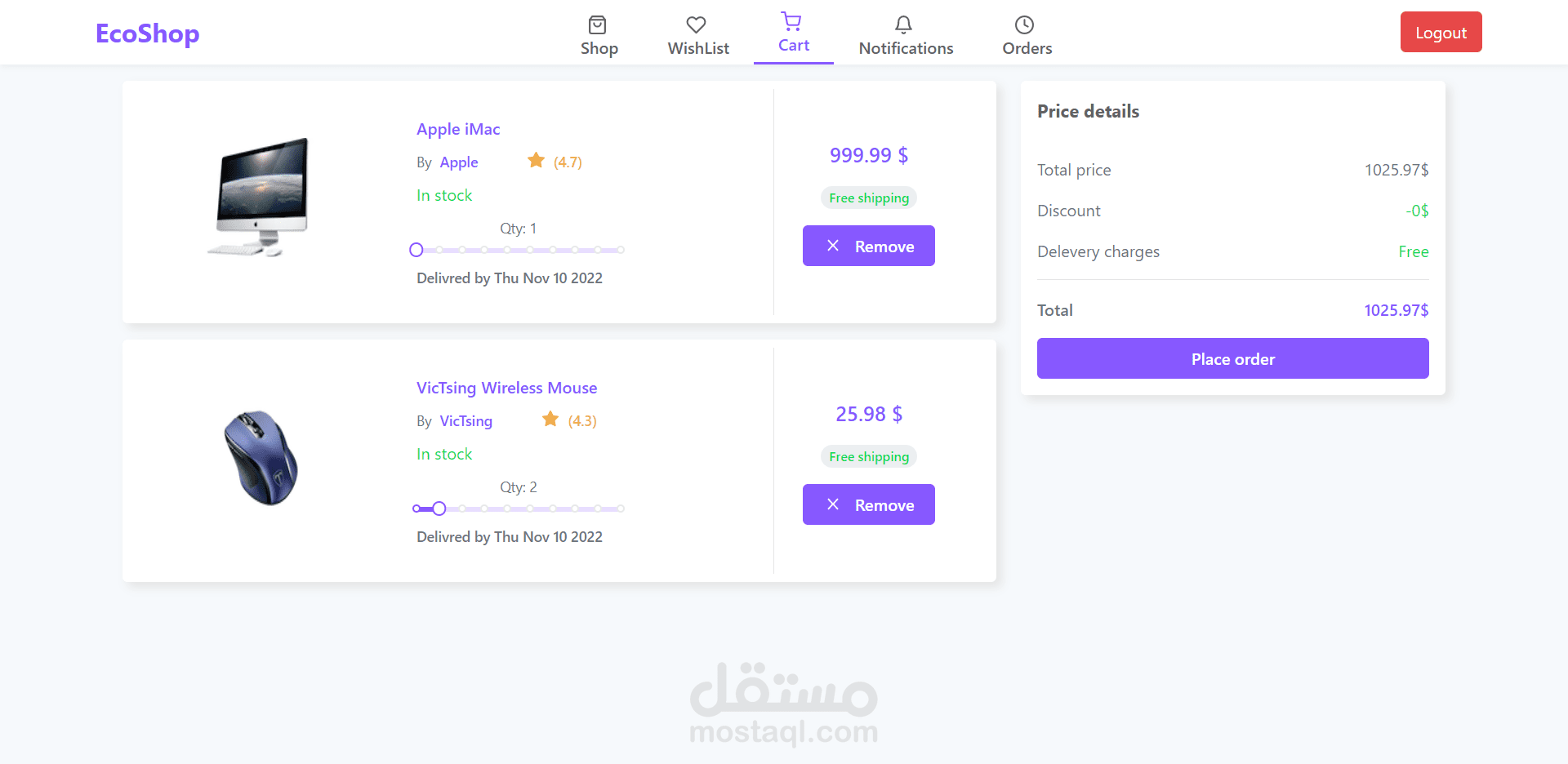The image size is (1568, 764).
Task: View Orders via the clock icon
Action: (1024, 24)
